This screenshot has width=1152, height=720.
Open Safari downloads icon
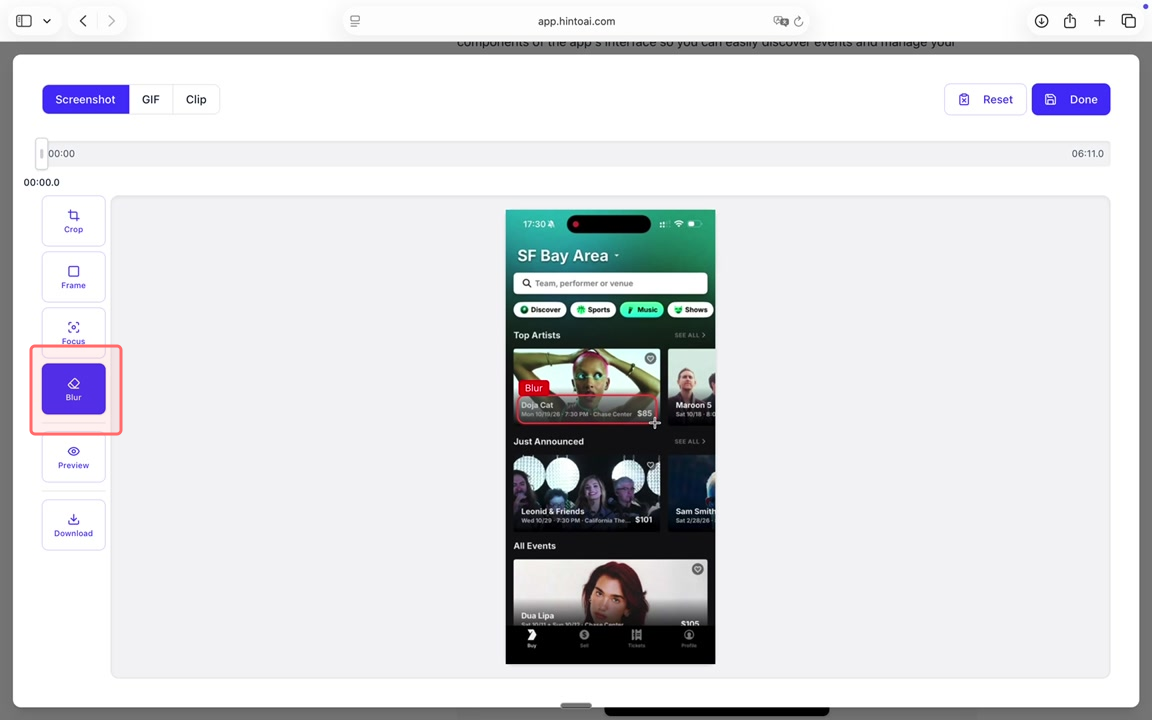coord(1041,21)
